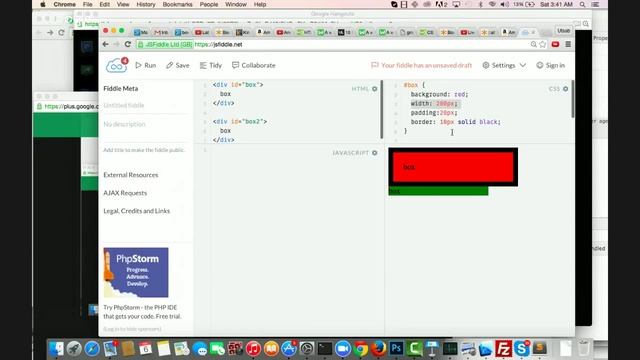640x360 pixels.
Task: Click the unsaved draft notice
Action: tap(421, 65)
